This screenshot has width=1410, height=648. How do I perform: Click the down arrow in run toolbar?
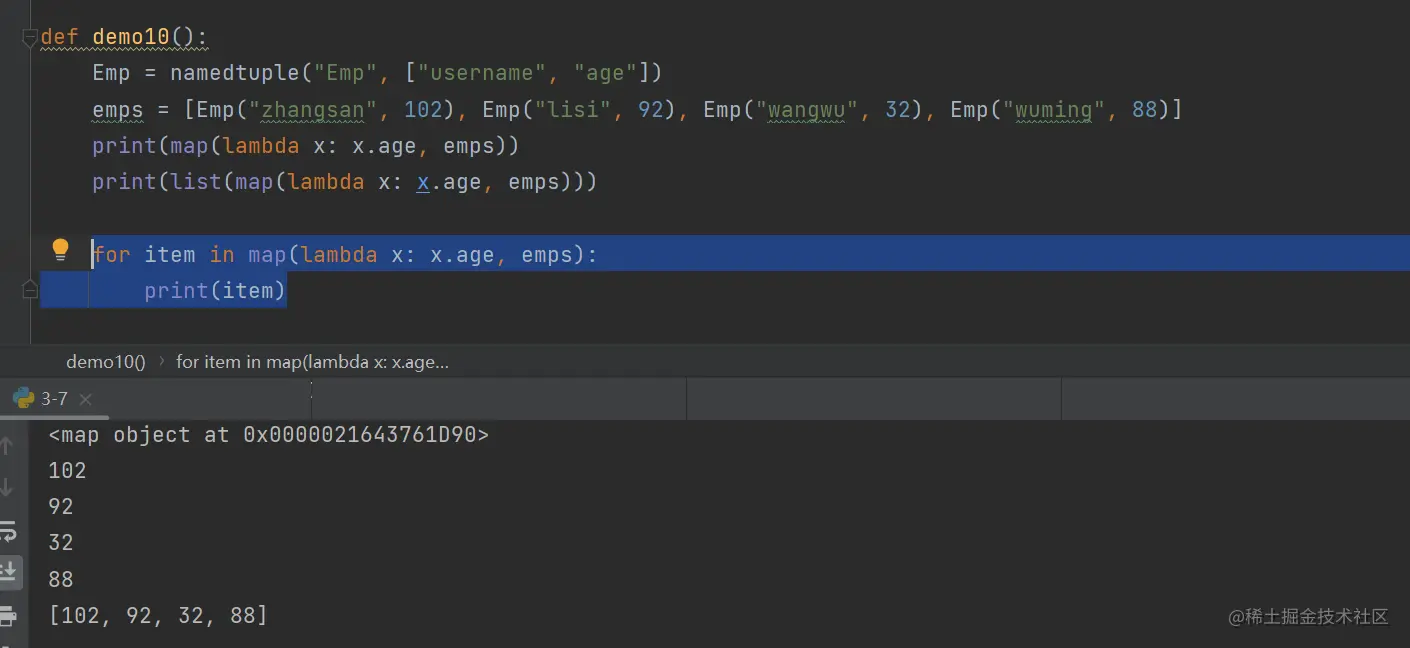pyautogui.click(x=8, y=488)
